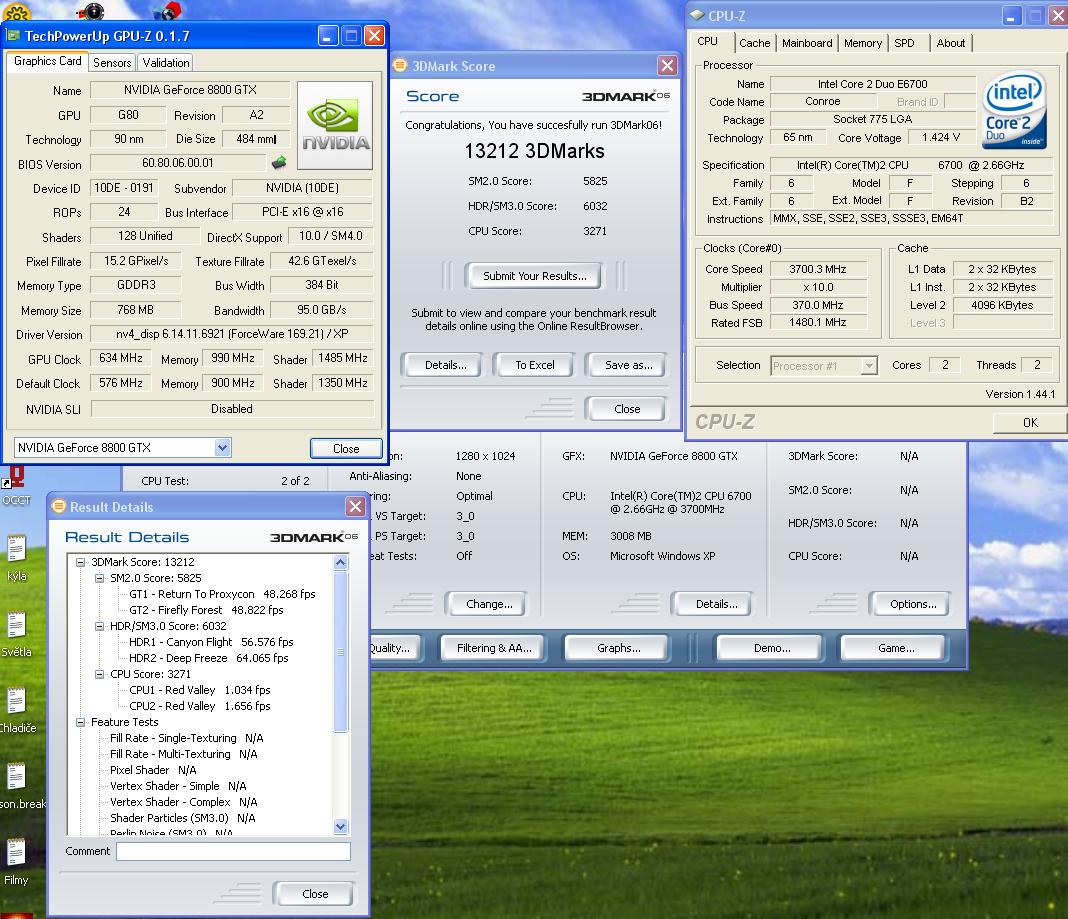
Task: Switch to the Sensors tab in GPU-Z
Action: (112, 63)
